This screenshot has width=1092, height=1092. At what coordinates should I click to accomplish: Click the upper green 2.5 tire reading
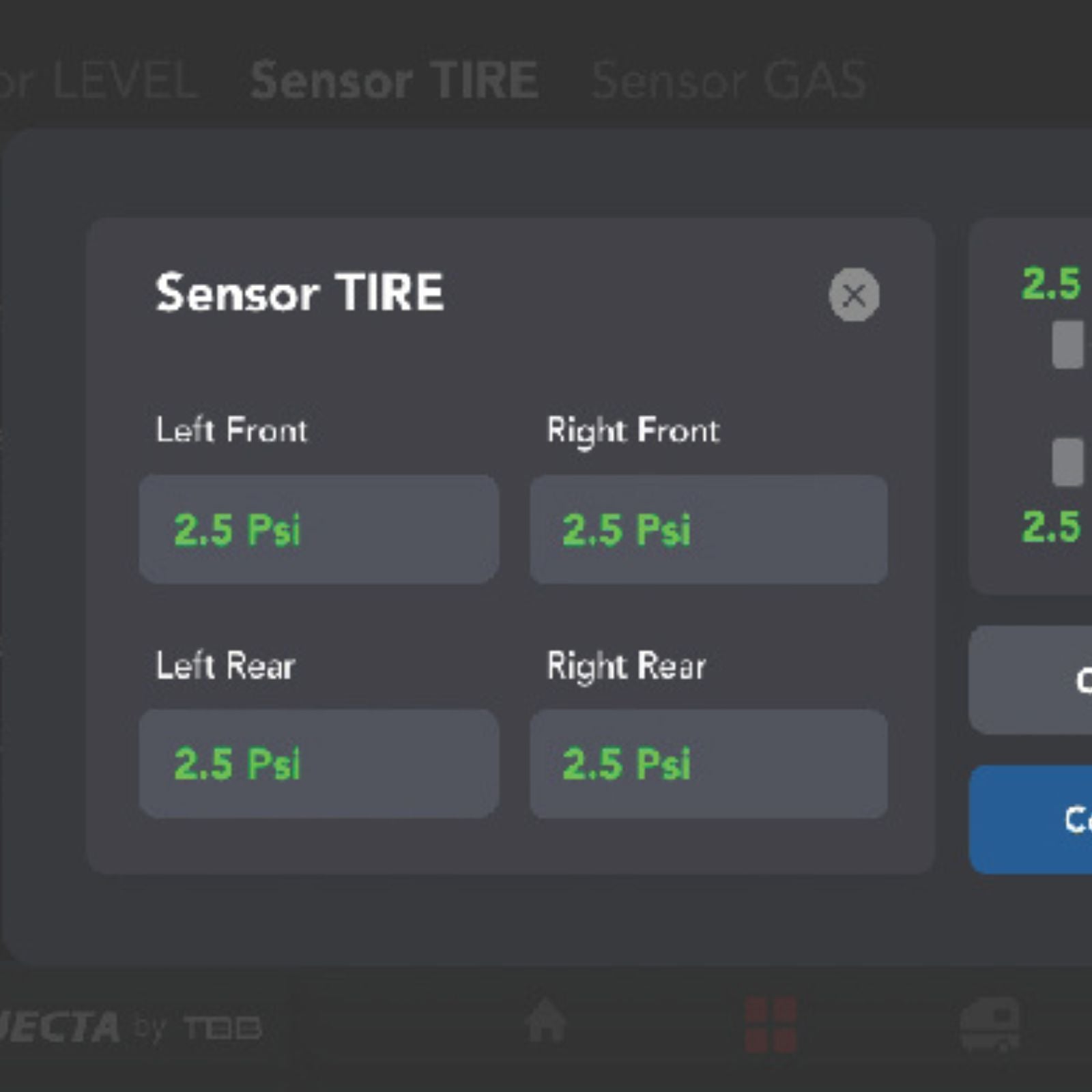pos(1051,283)
